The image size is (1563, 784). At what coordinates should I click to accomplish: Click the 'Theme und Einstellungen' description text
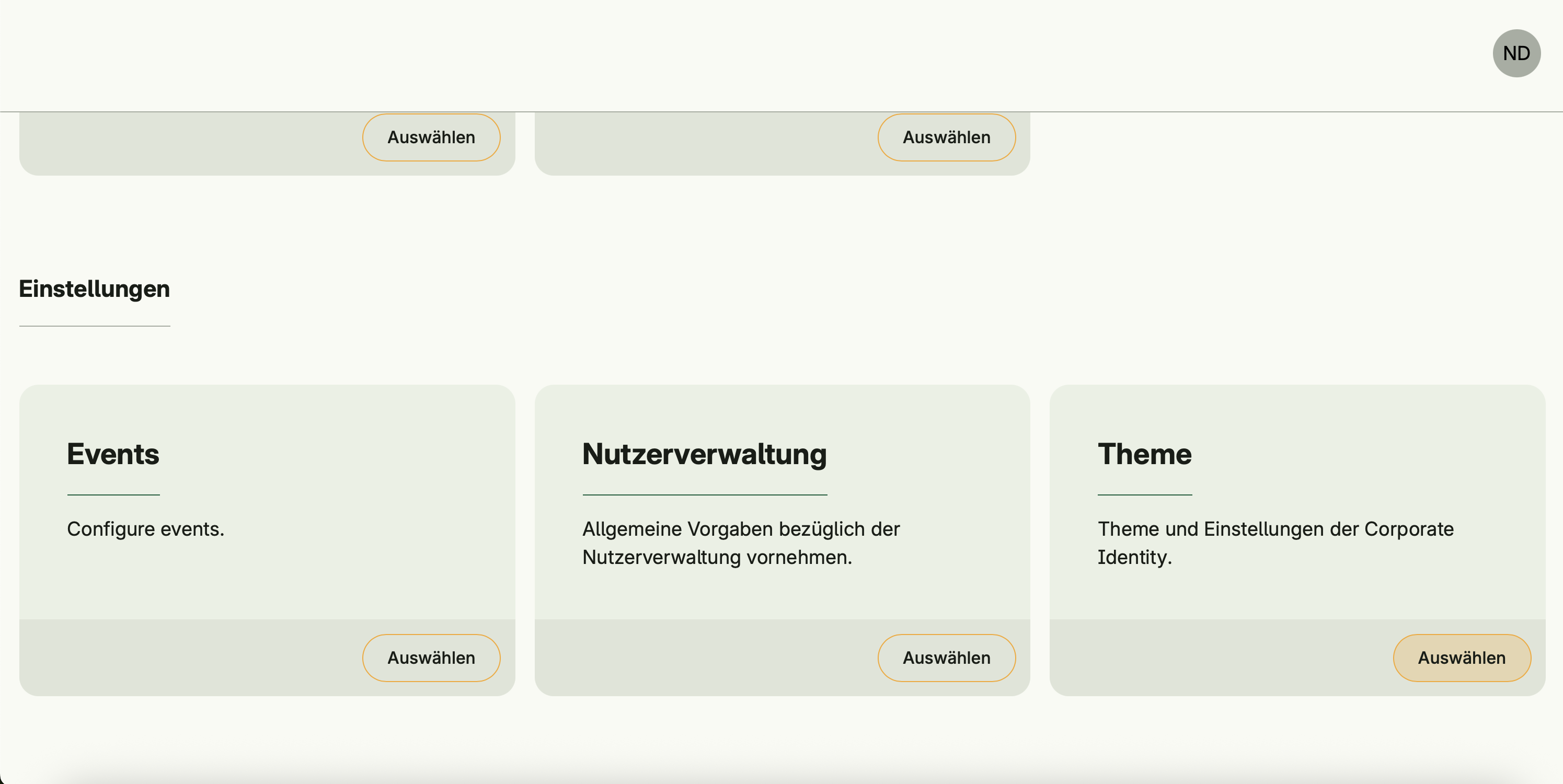pyautogui.click(x=1274, y=543)
